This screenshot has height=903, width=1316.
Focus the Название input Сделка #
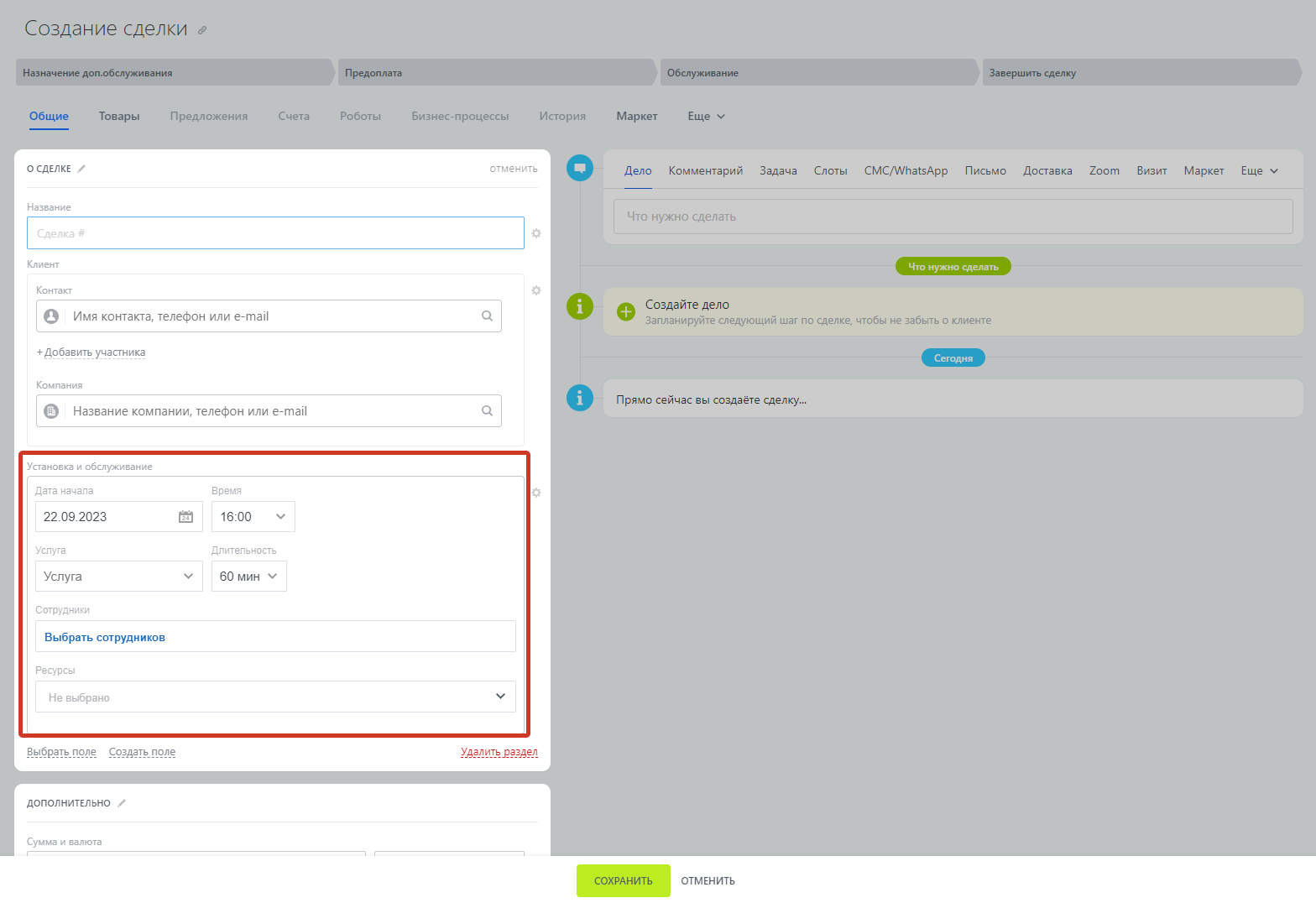pyautogui.click(x=275, y=233)
